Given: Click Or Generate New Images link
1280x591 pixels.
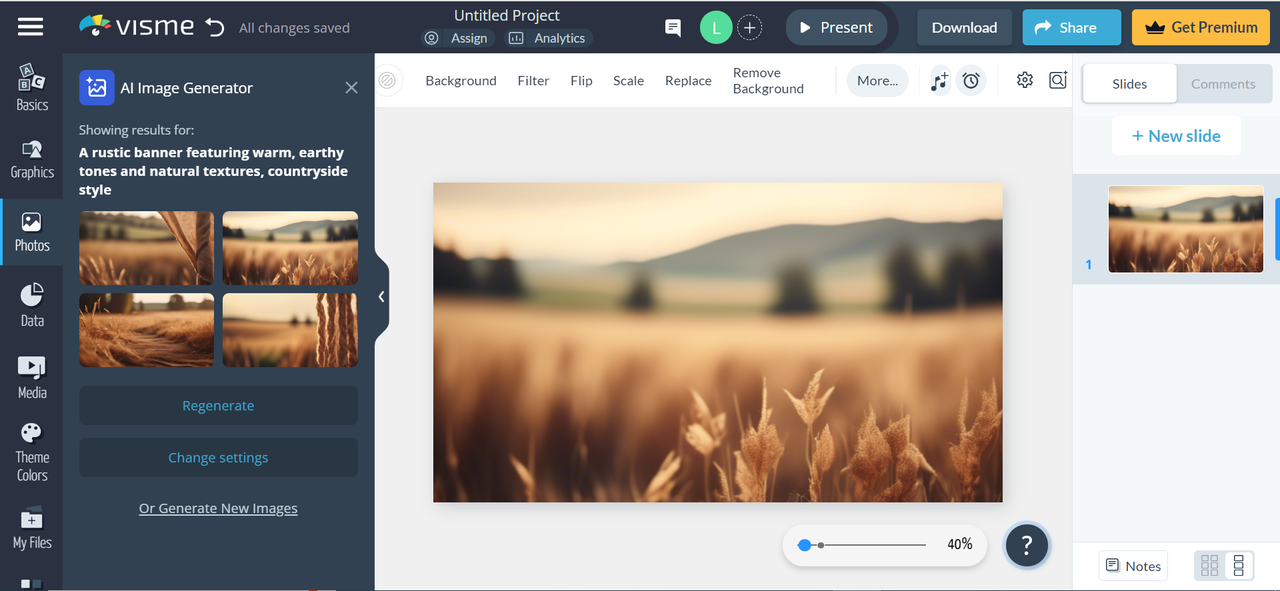Looking at the screenshot, I should click(218, 508).
